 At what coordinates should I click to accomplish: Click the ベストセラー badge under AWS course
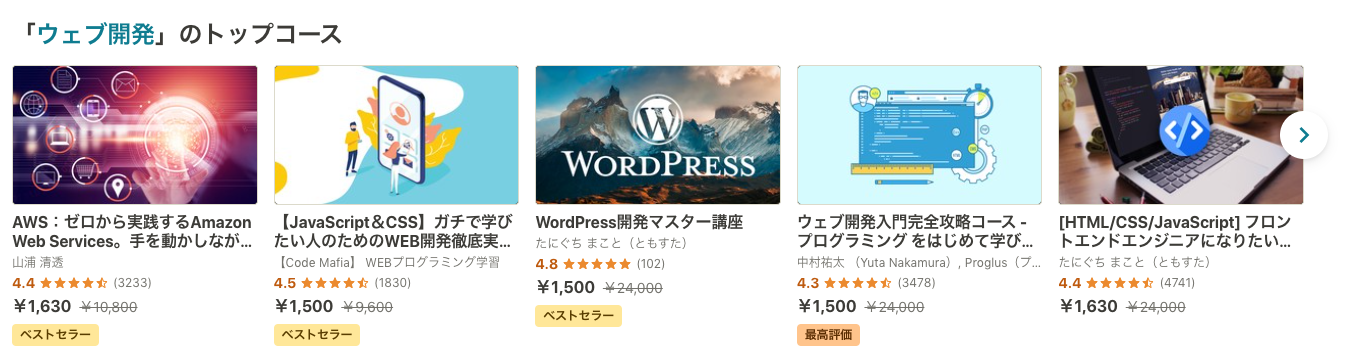click(55, 335)
